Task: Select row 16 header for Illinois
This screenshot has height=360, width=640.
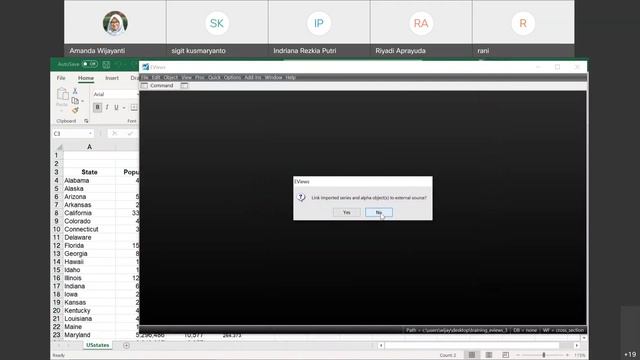Action: pos(56,278)
